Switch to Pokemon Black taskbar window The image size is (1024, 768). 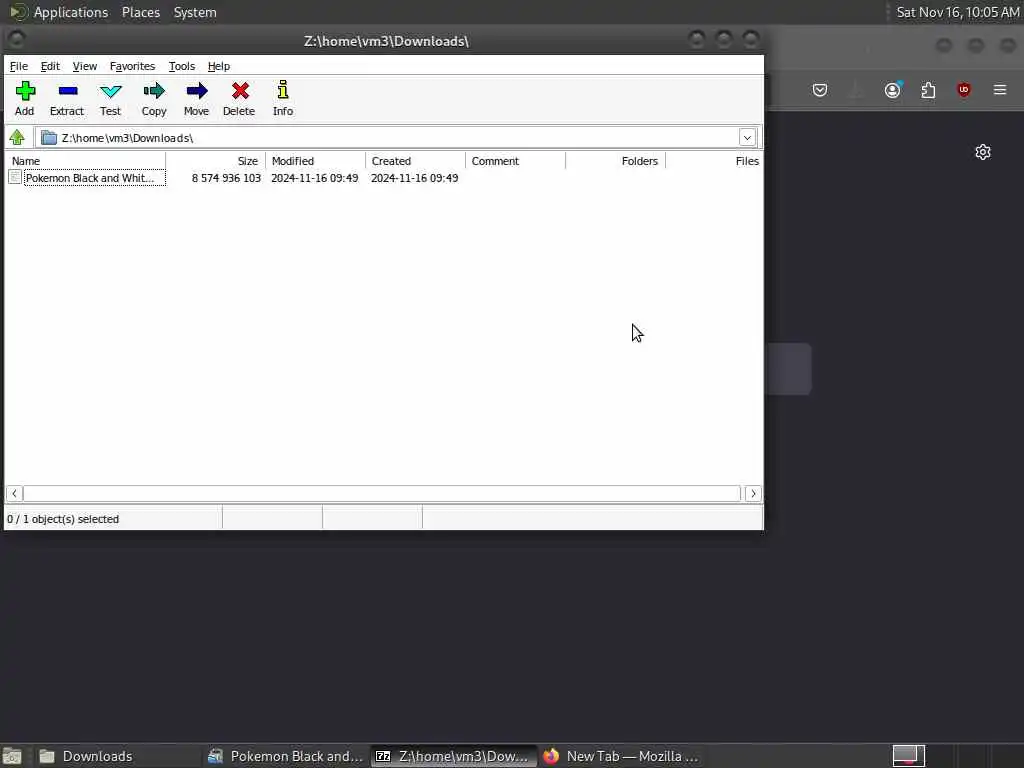coord(285,756)
